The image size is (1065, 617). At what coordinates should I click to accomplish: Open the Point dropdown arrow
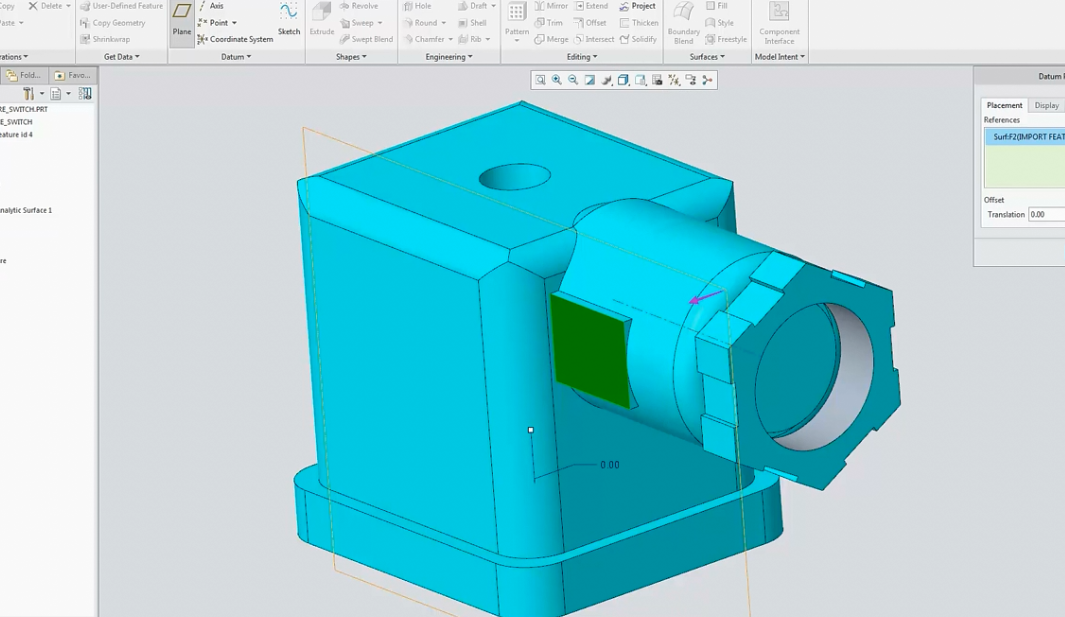[234, 23]
